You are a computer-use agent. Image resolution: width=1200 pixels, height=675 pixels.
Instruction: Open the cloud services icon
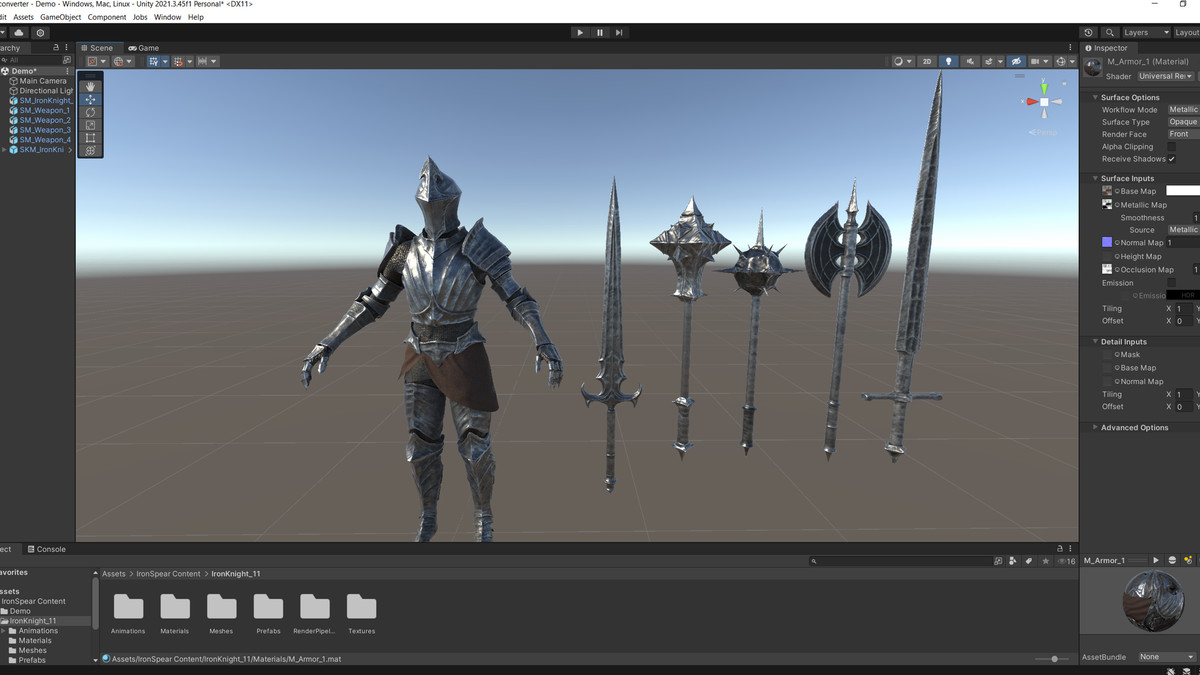[x=19, y=32]
